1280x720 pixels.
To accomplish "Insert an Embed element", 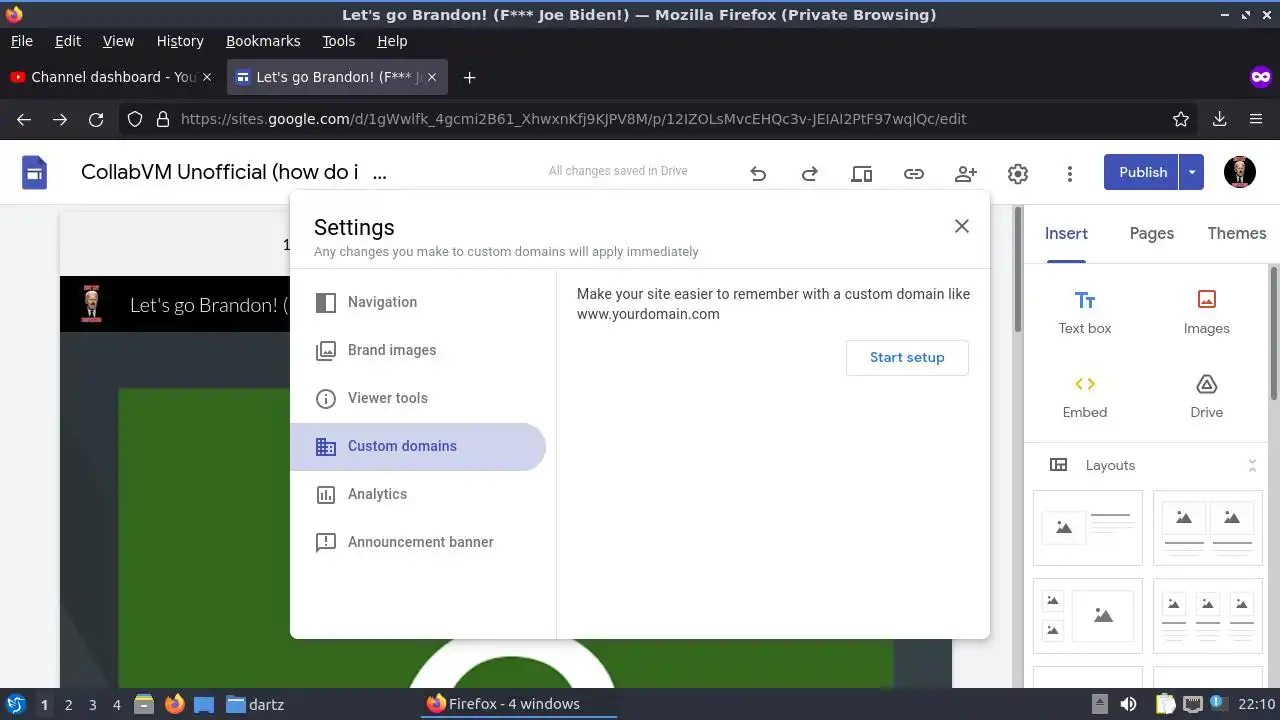I will pyautogui.click(x=1085, y=396).
